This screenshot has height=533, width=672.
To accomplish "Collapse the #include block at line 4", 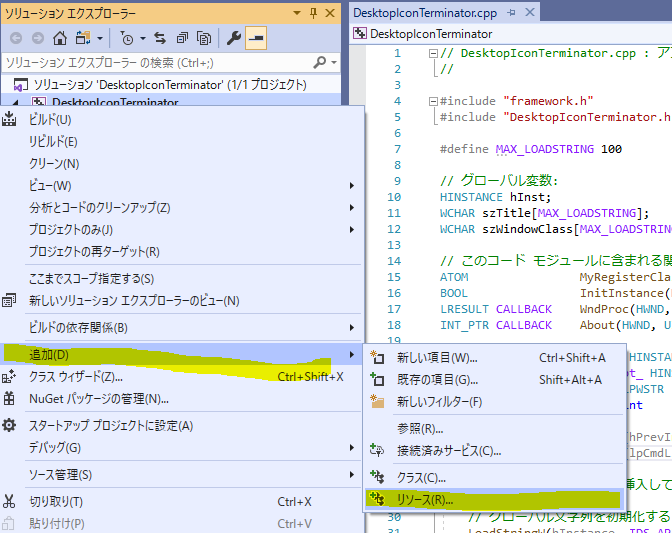I will coord(433,102).
